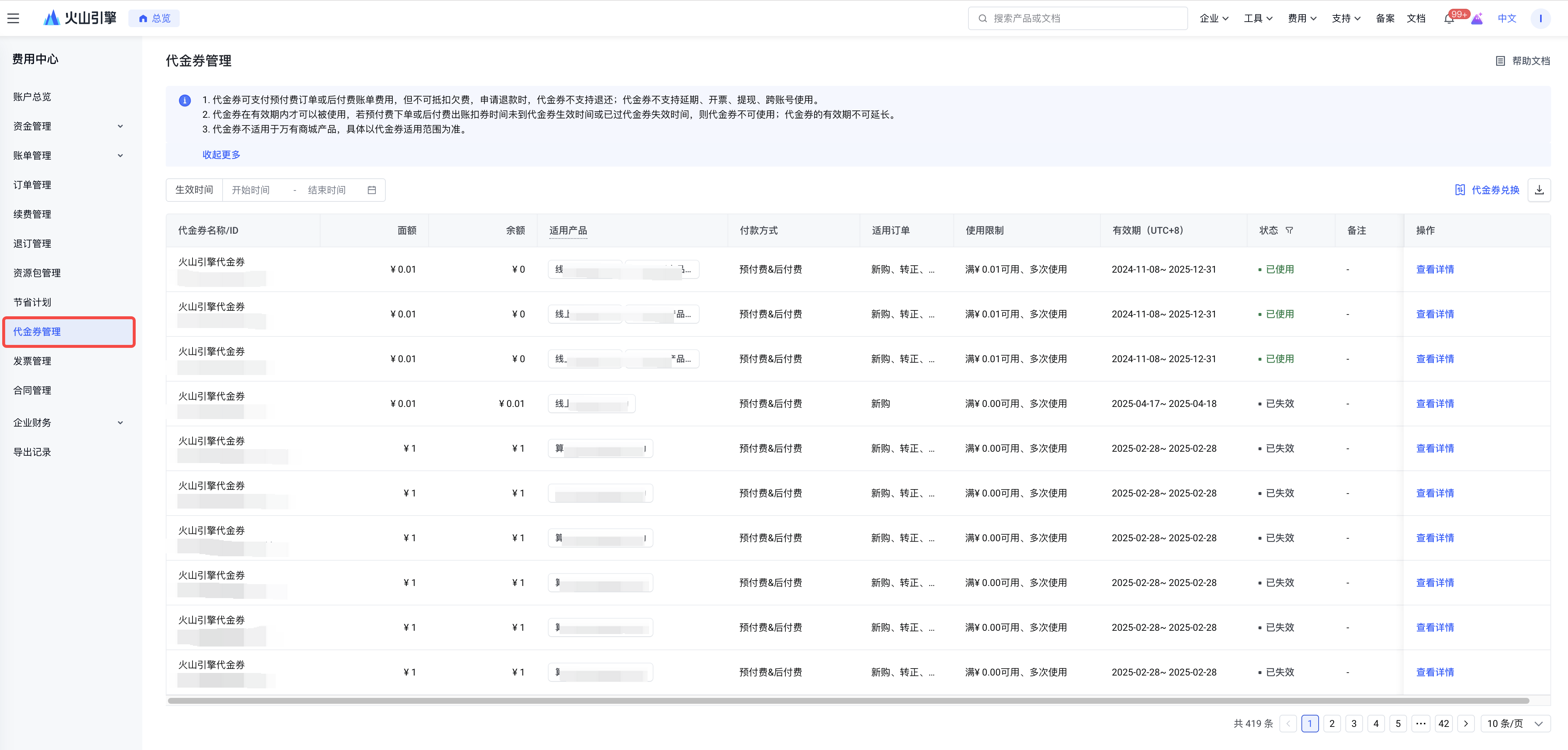
Task: Go to page 2 of results
Action: pos(1332,723)
